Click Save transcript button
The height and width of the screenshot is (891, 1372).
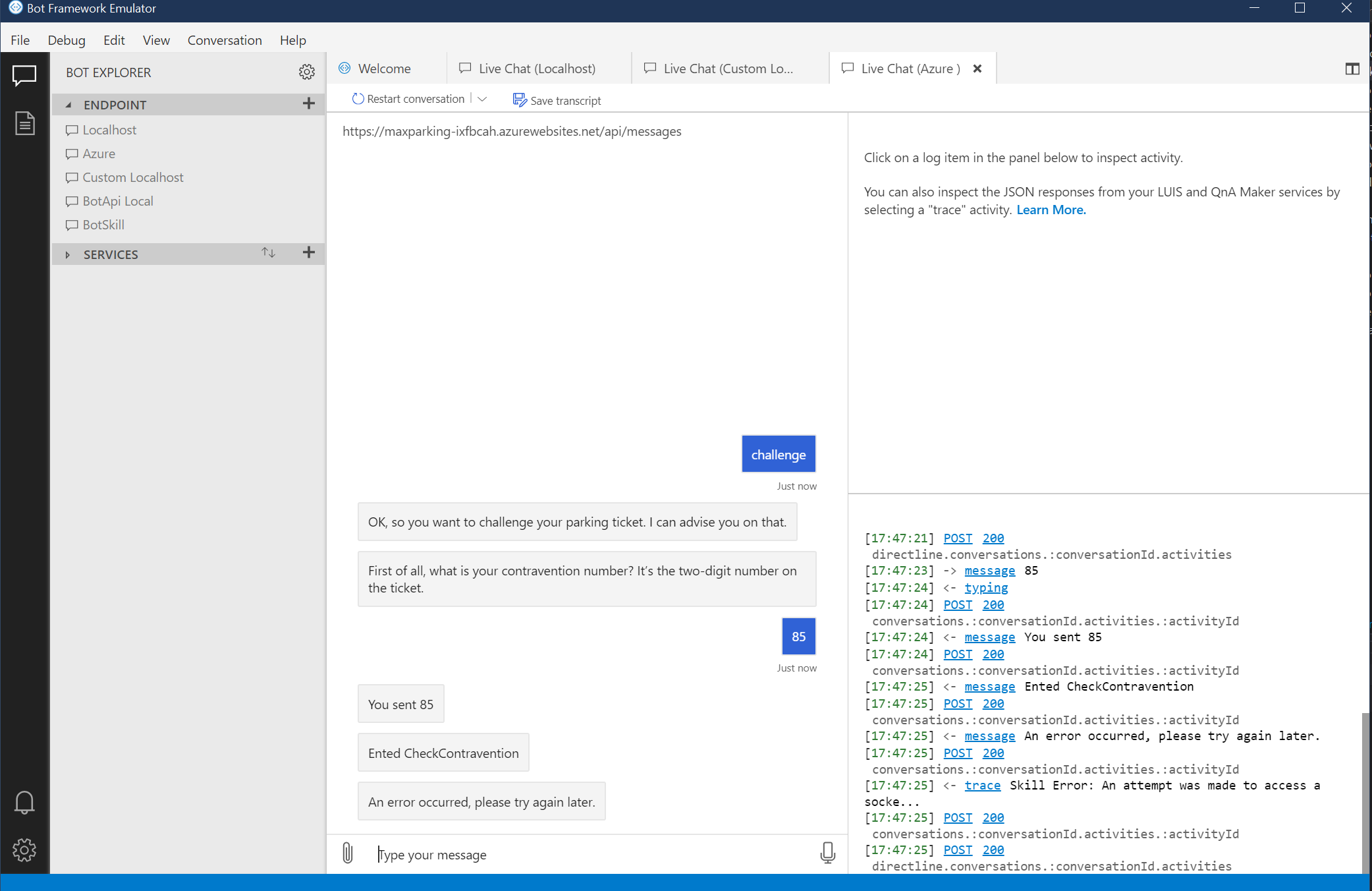click(x=557, y=100)
